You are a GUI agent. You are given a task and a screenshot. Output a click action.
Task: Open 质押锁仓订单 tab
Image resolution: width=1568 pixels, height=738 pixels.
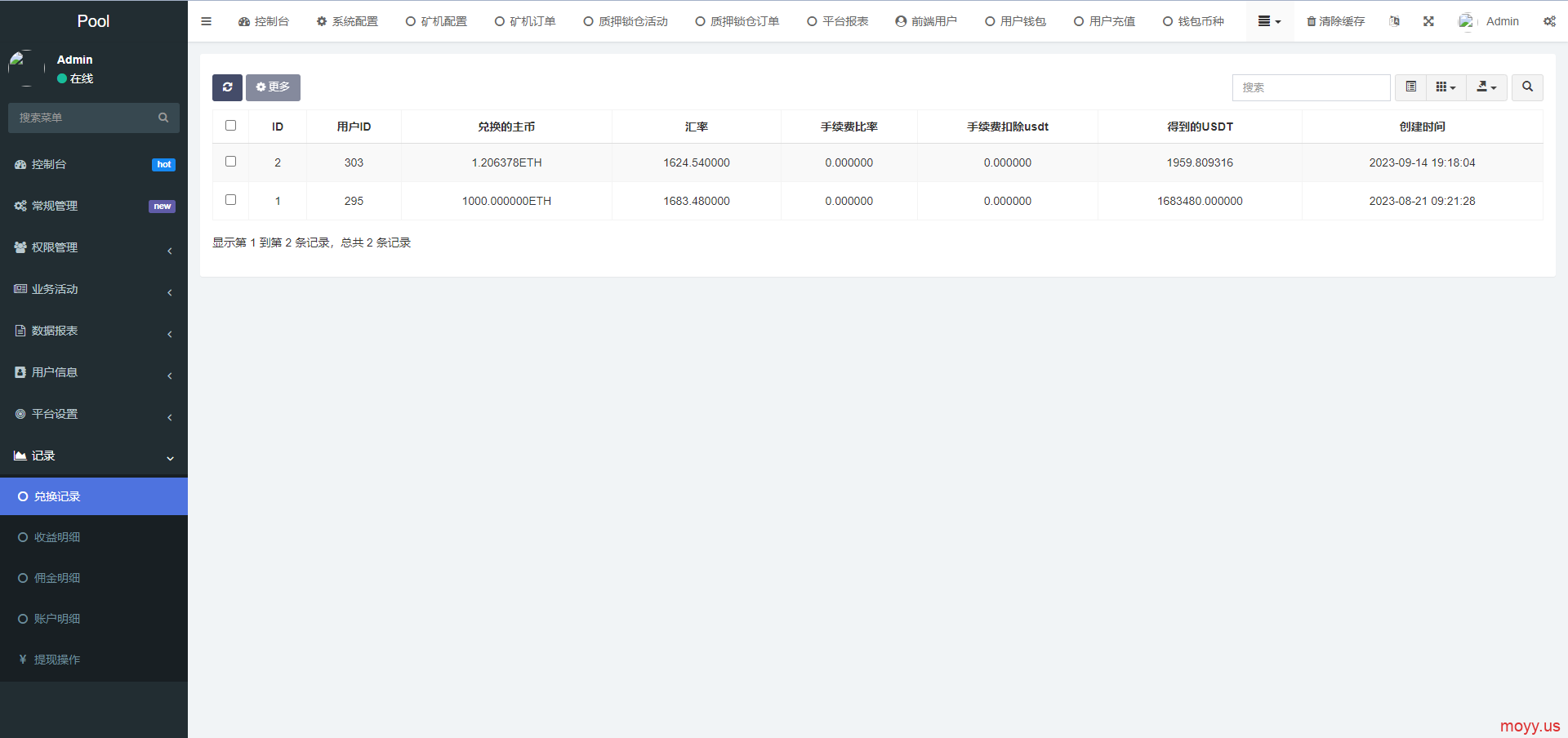point(737,21)
